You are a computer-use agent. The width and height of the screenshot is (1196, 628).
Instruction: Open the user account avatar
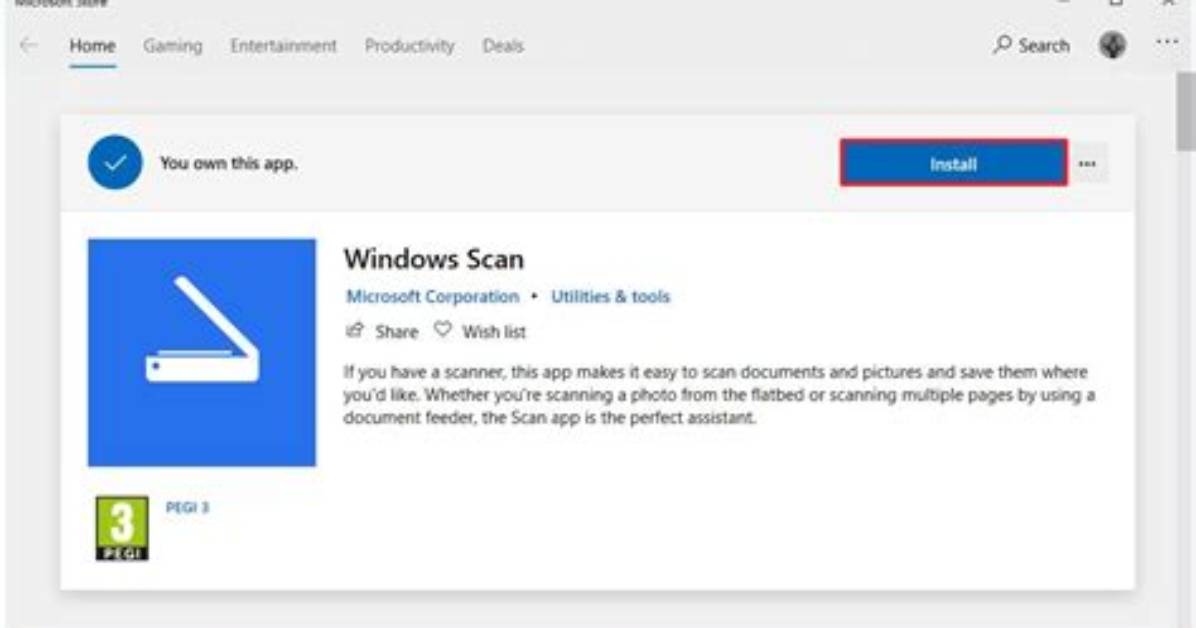tap(1113, 45)
